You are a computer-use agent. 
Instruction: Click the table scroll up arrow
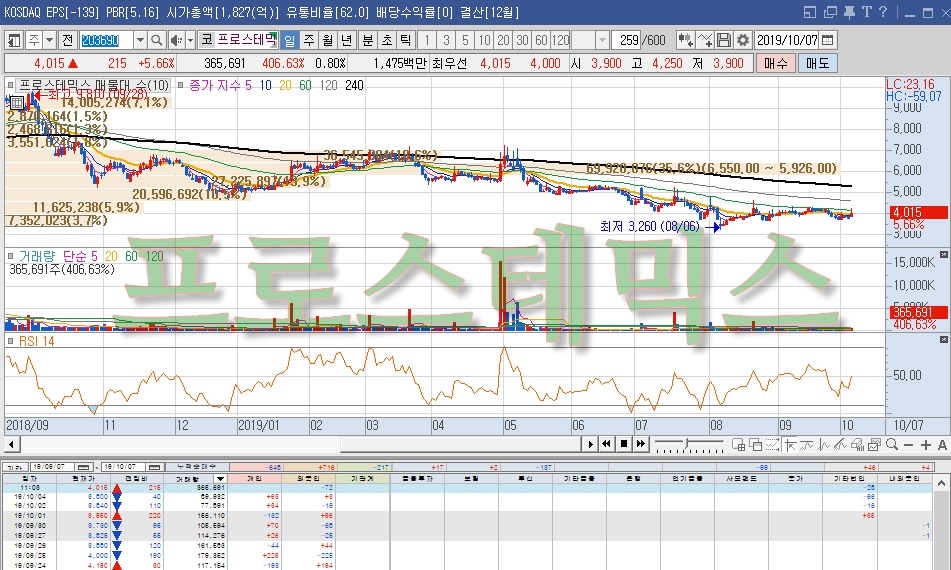941,484
